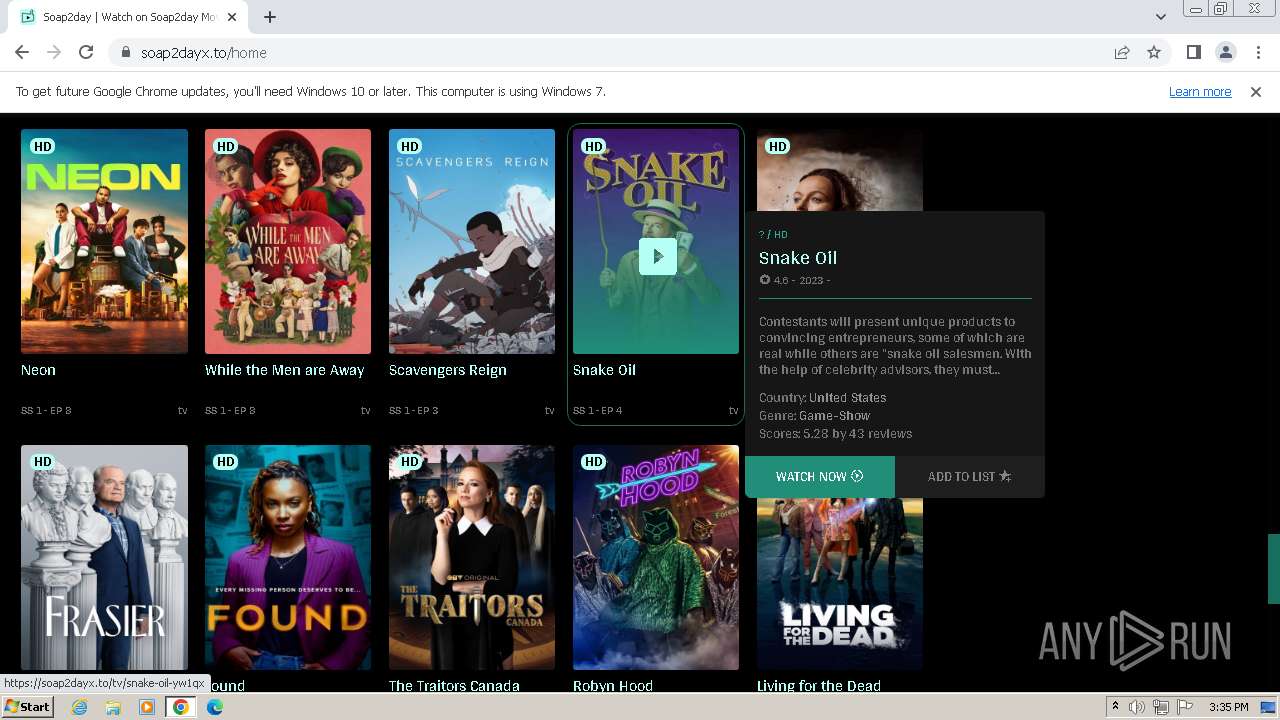
Task: Open a new browser tab
Action: [270, 17]
